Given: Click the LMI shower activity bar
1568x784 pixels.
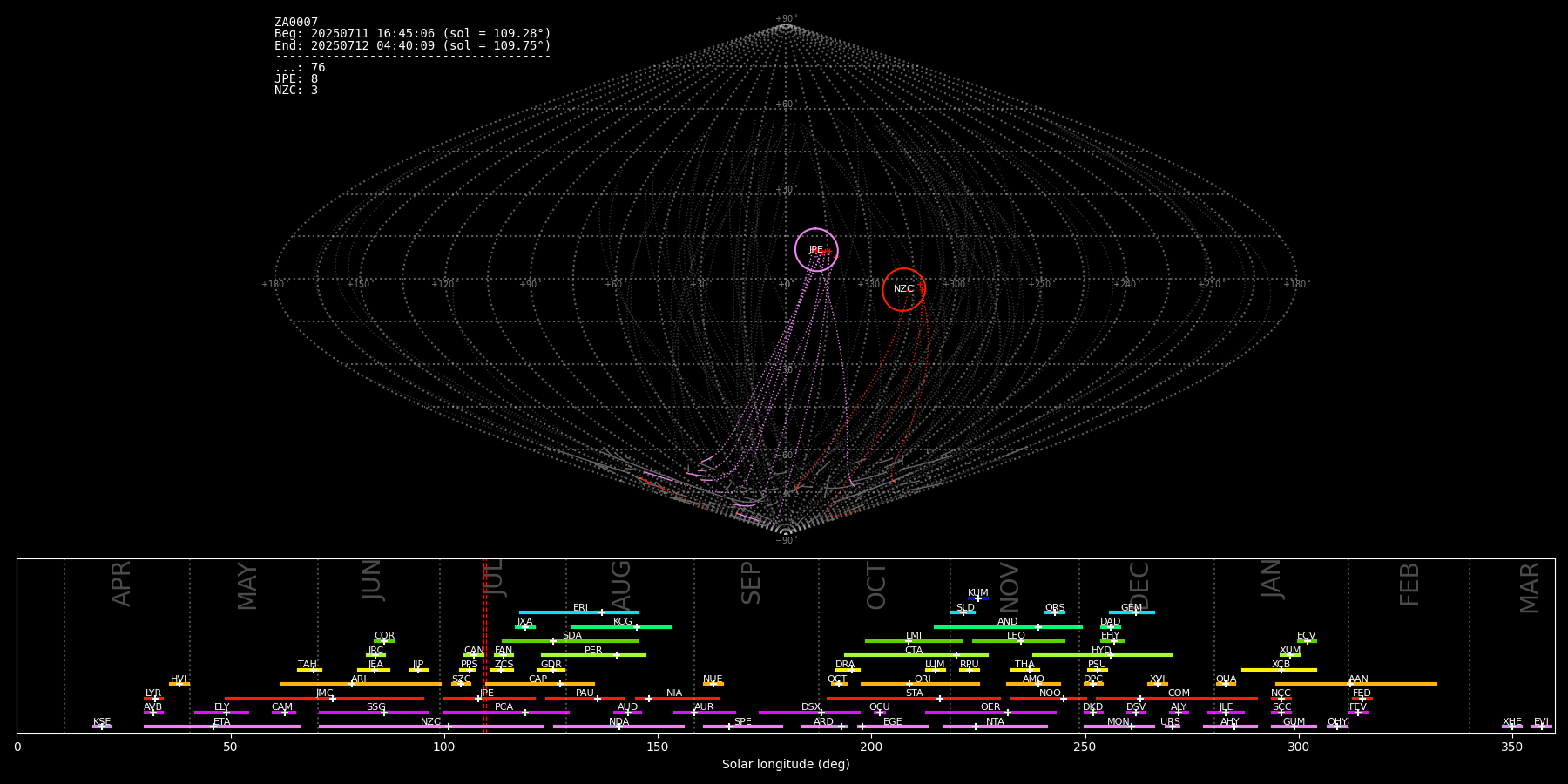Looking at the screenshot, I should pos(914,641).
